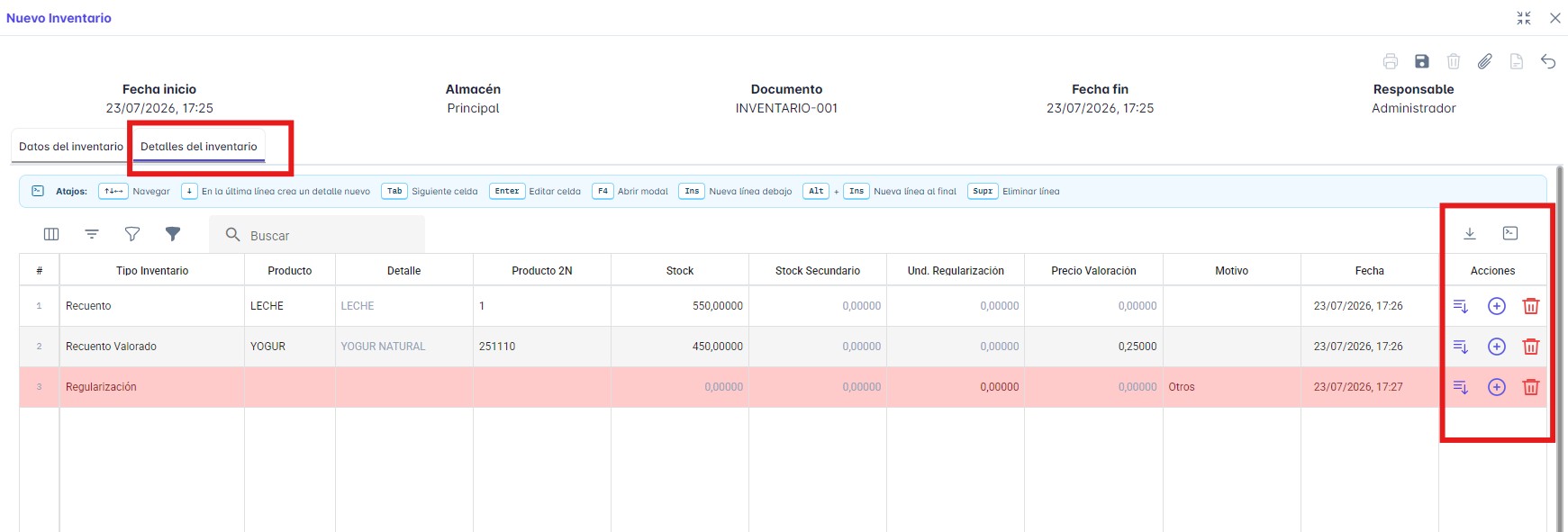Select the Otros motivo cell
The height and width of the screenshot is (532, 1568).
(x=1231, y=387)
